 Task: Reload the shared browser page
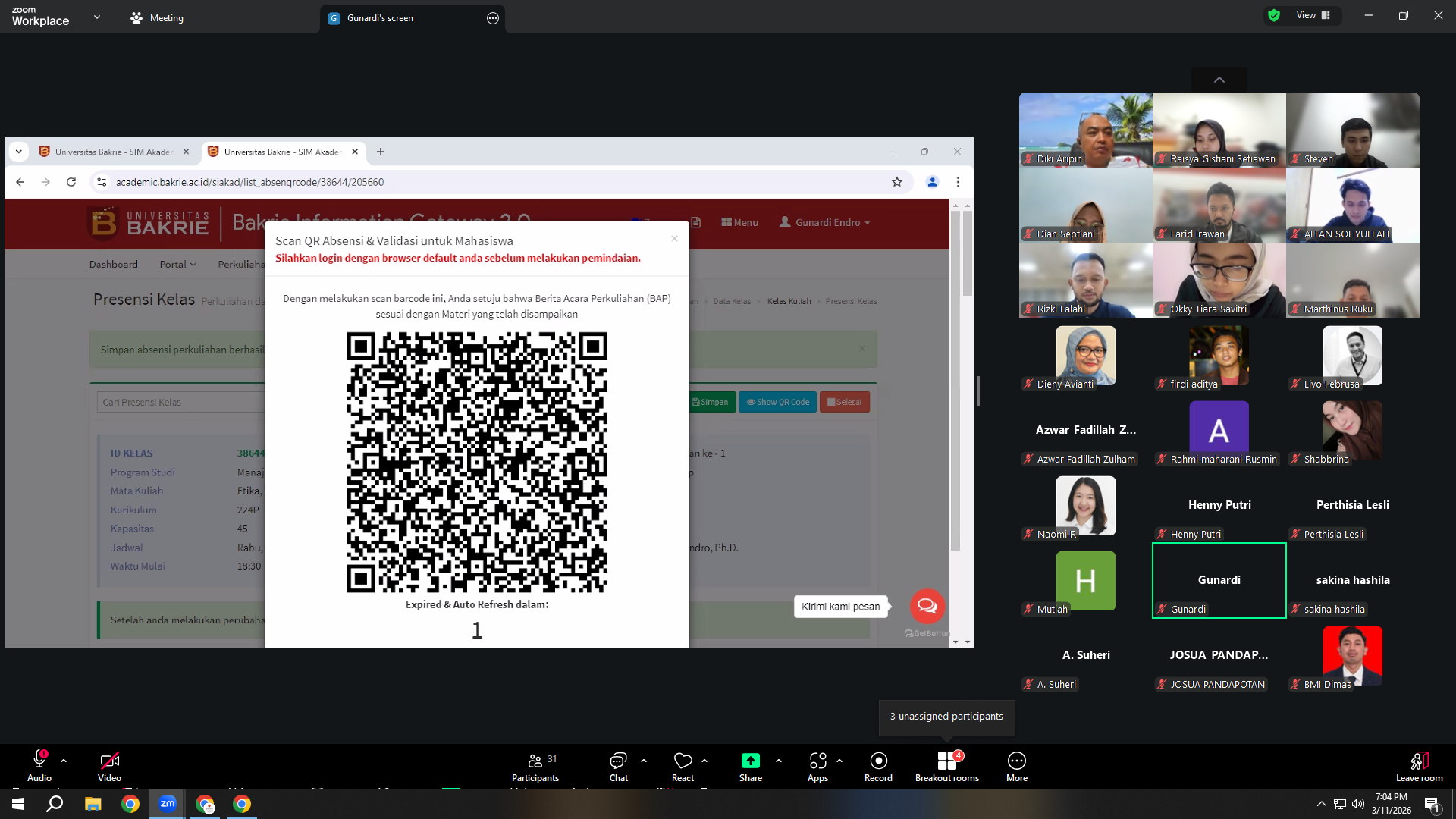point(71,182)
